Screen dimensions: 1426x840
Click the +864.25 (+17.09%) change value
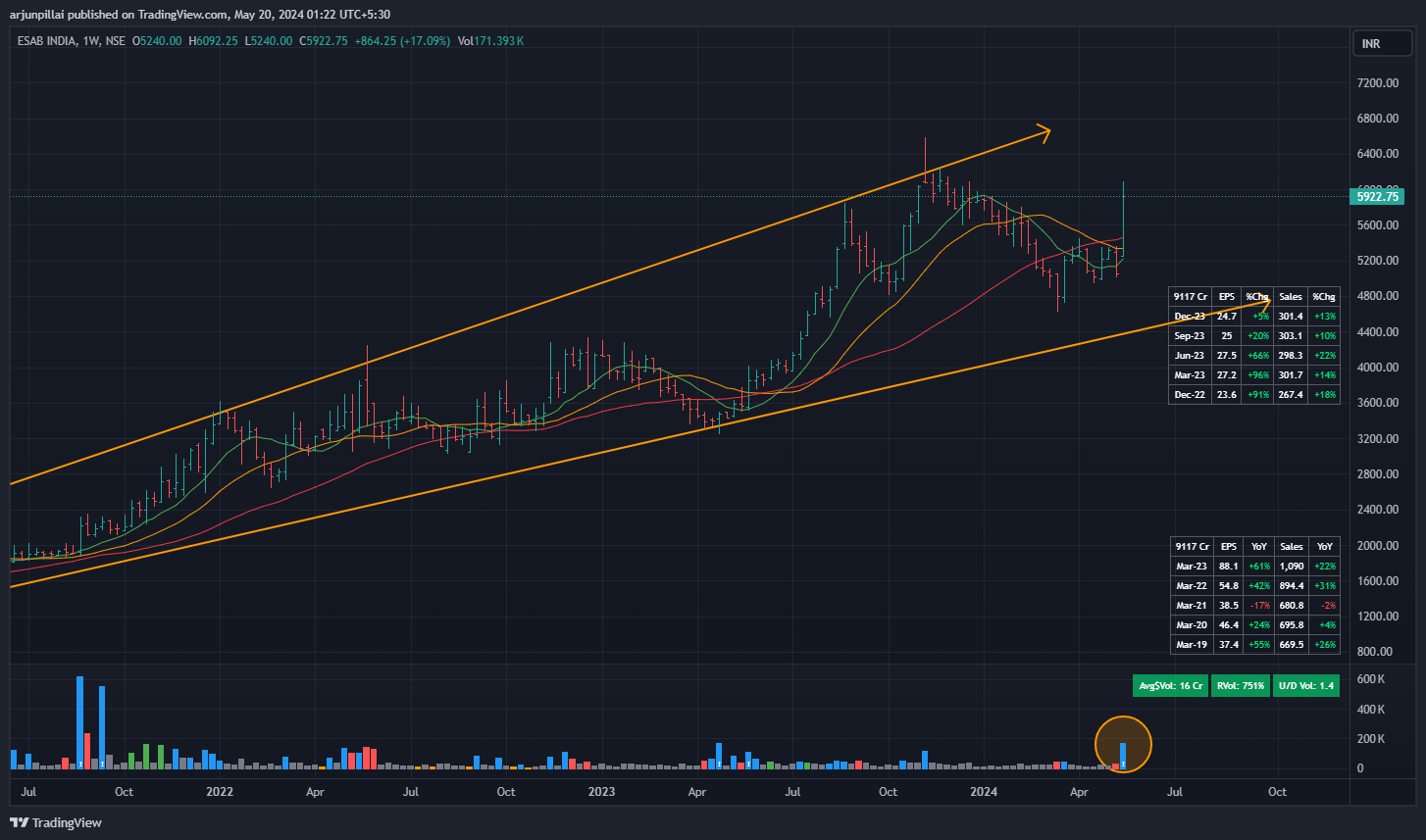[x=402, y=41]
